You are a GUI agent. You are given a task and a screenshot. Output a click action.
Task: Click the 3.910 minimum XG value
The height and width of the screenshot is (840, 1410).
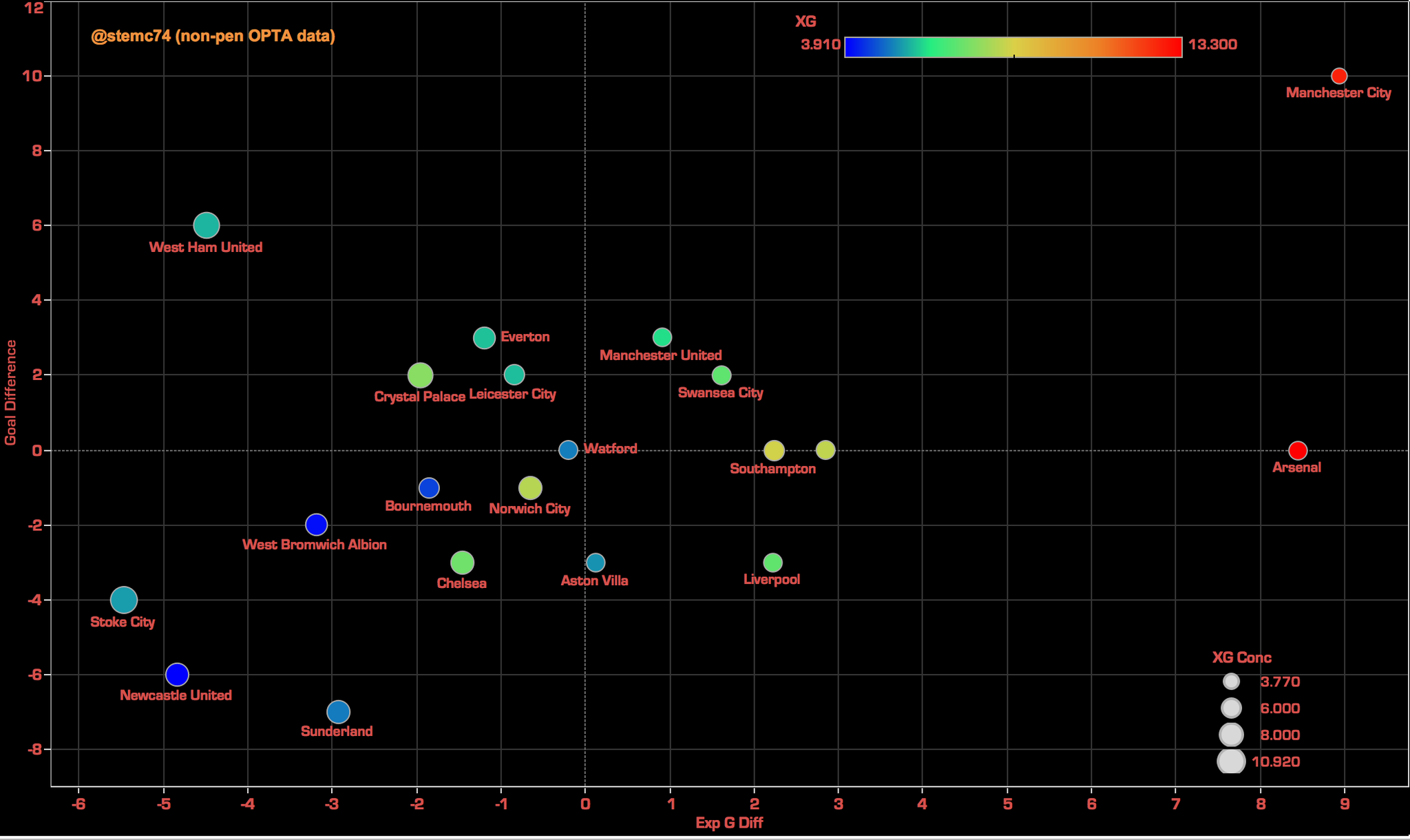(820, 45)
